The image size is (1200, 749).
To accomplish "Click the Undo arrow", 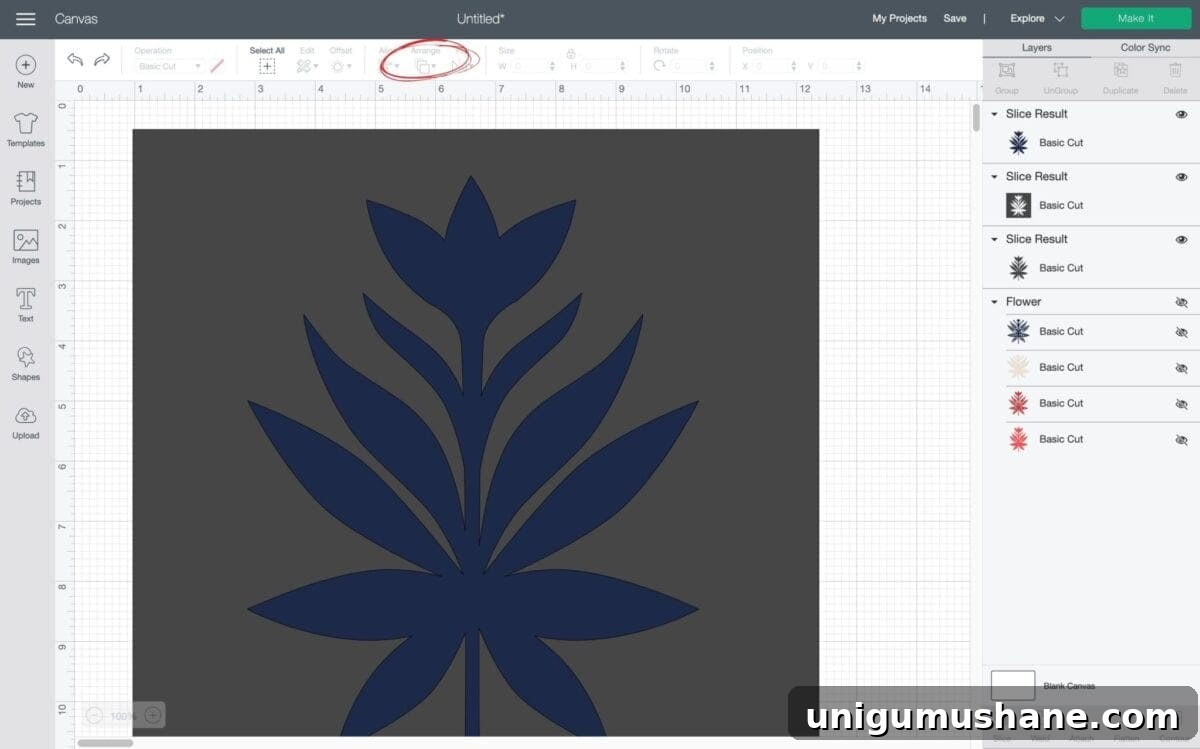I will click(x=75, y=60).
